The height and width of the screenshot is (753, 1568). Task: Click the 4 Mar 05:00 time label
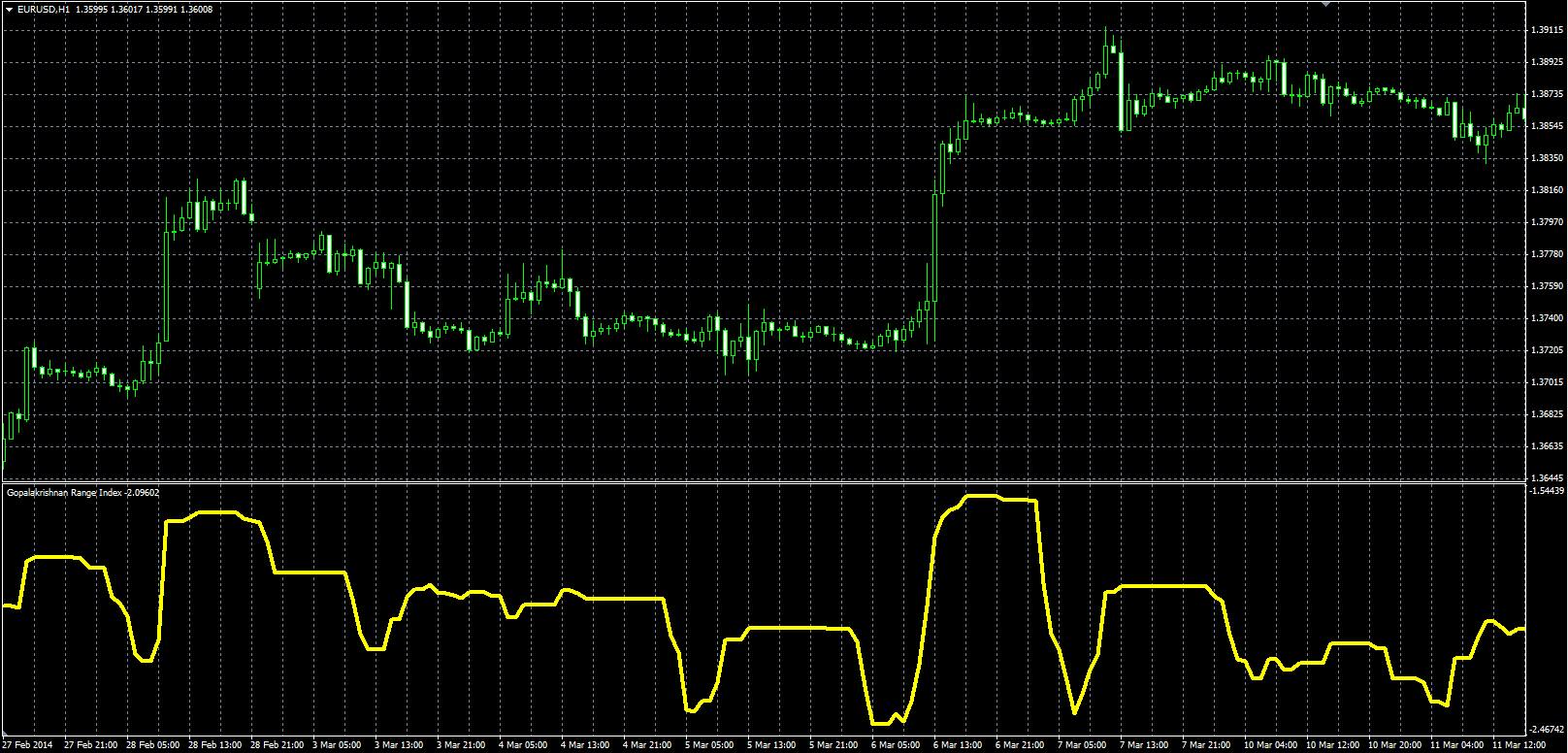point(523,745)
